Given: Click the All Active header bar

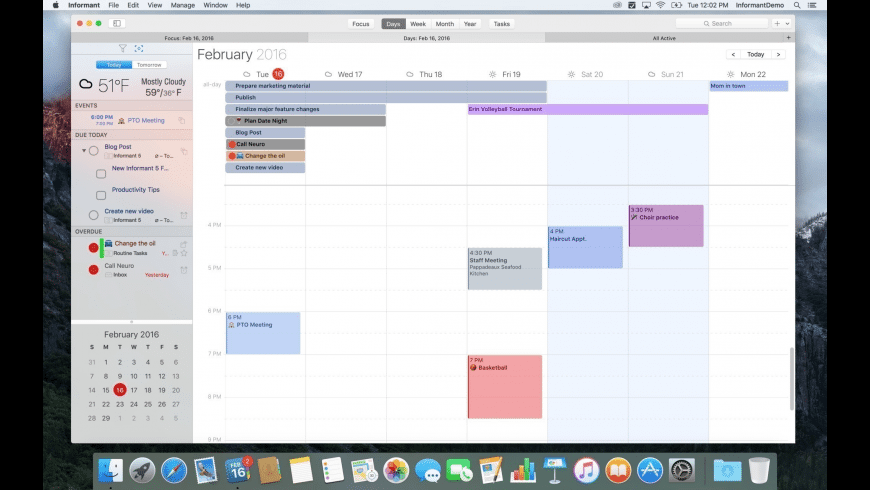Looking at the screenshot, I should [x=664, y=38].
